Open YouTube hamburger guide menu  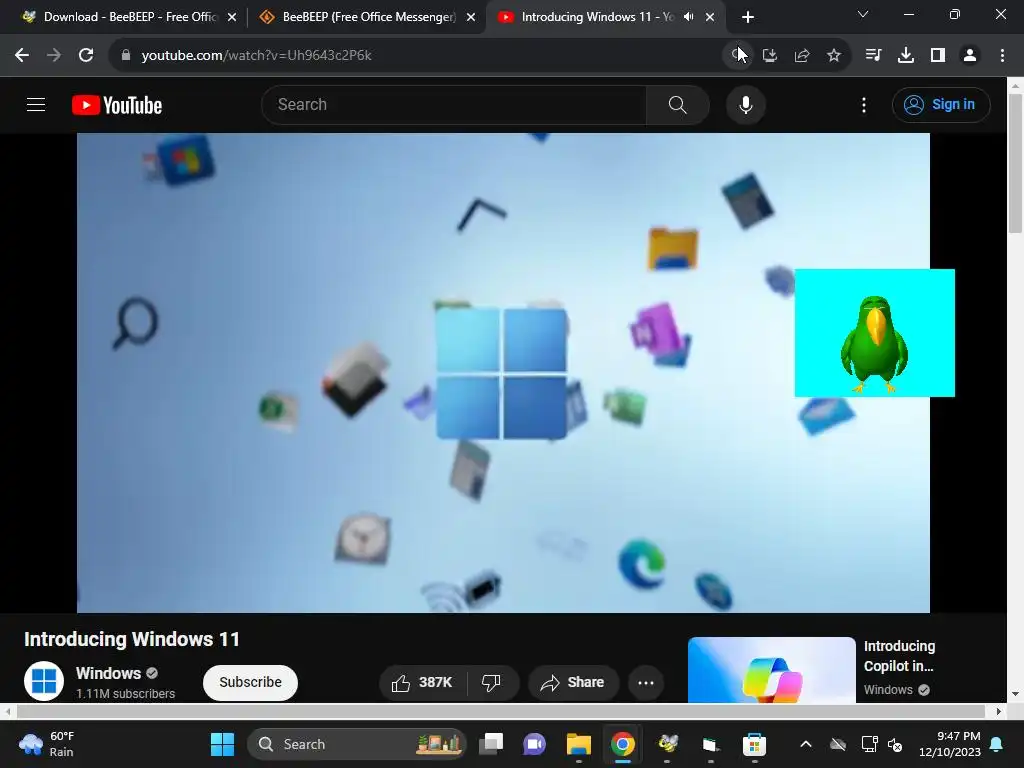36,104
